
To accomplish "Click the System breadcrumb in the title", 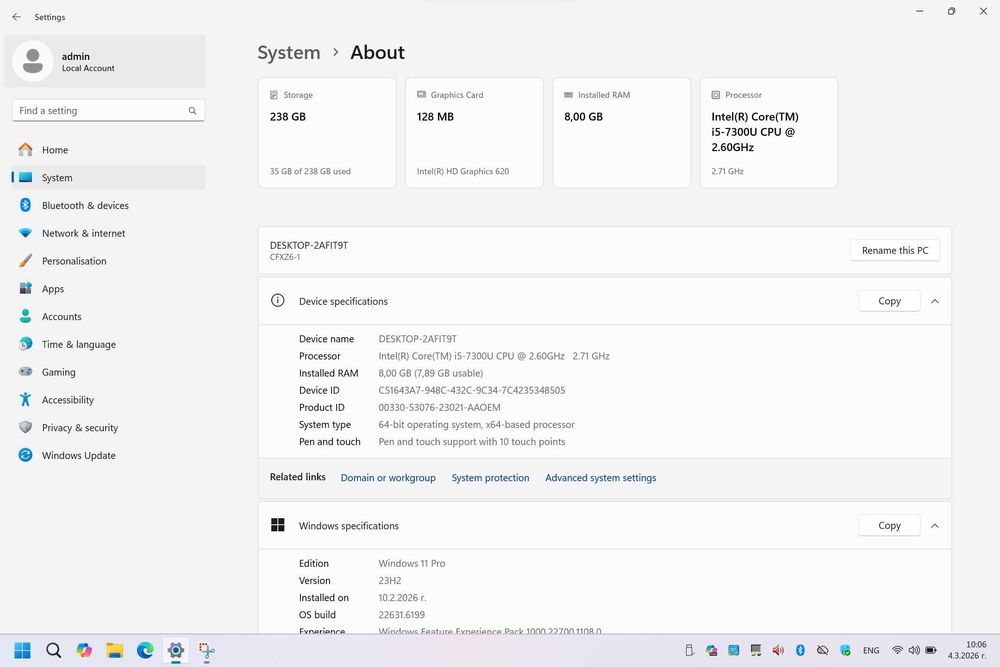I will 289,52.
